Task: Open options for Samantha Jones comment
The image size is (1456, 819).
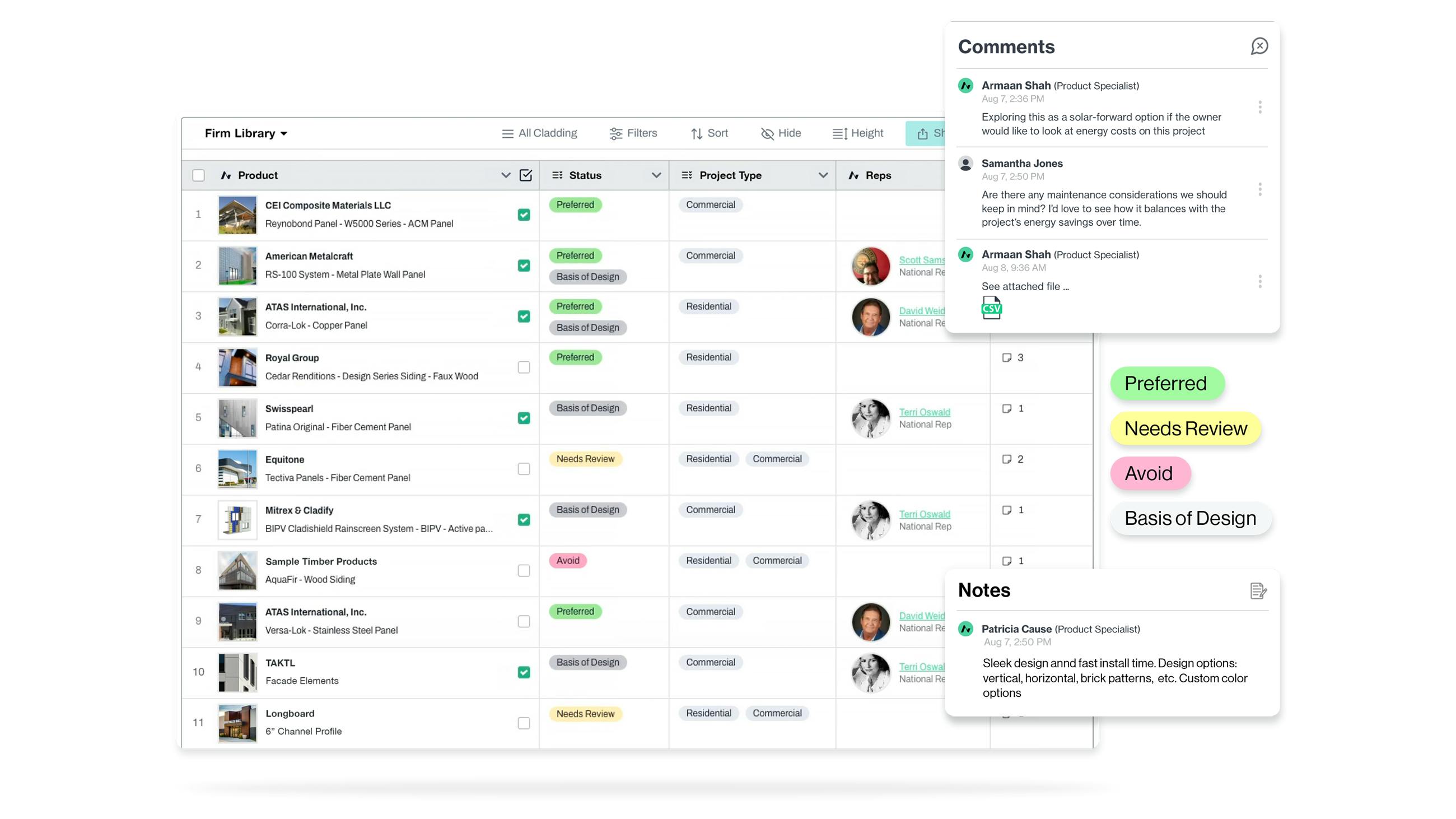Action: coord(1259,190)
